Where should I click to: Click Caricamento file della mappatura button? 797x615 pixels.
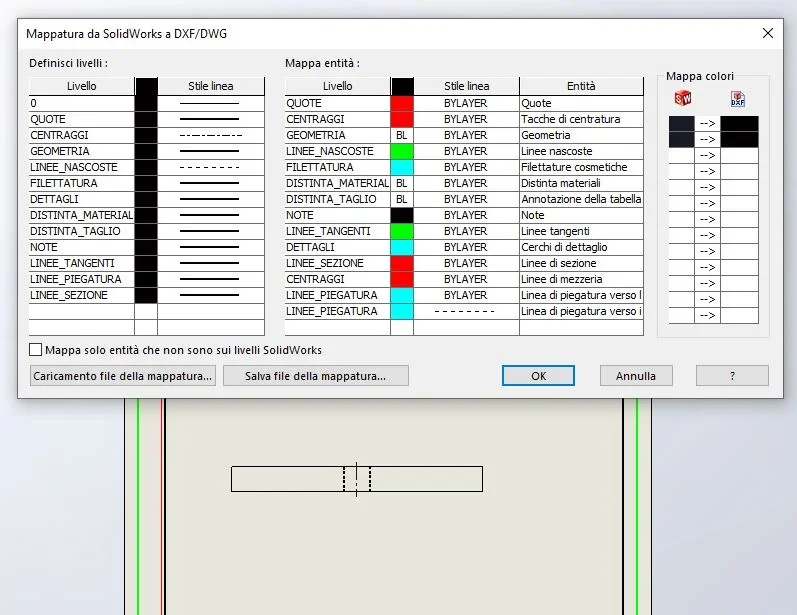click(122, 376)
